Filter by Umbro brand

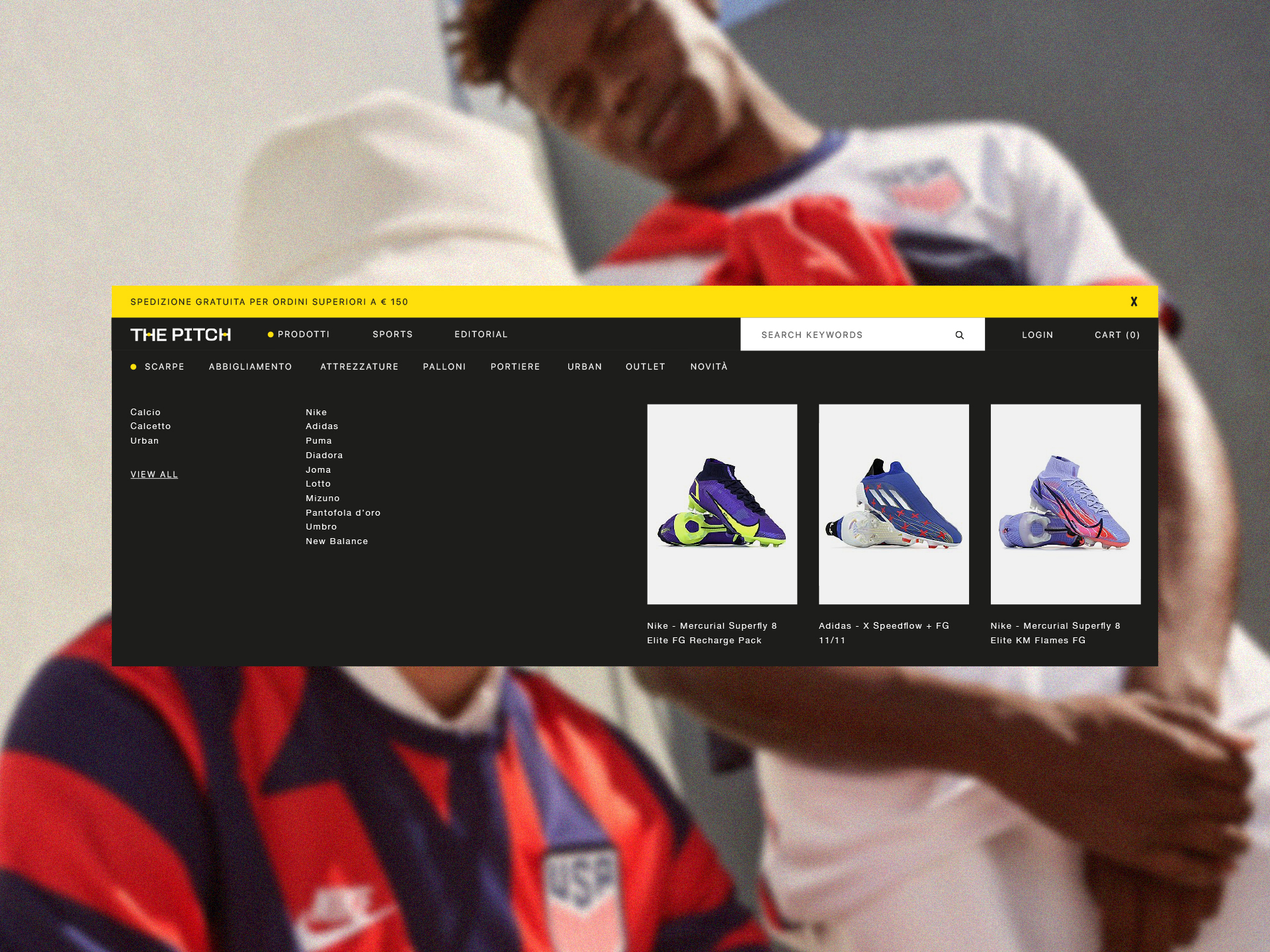point(321,527)
